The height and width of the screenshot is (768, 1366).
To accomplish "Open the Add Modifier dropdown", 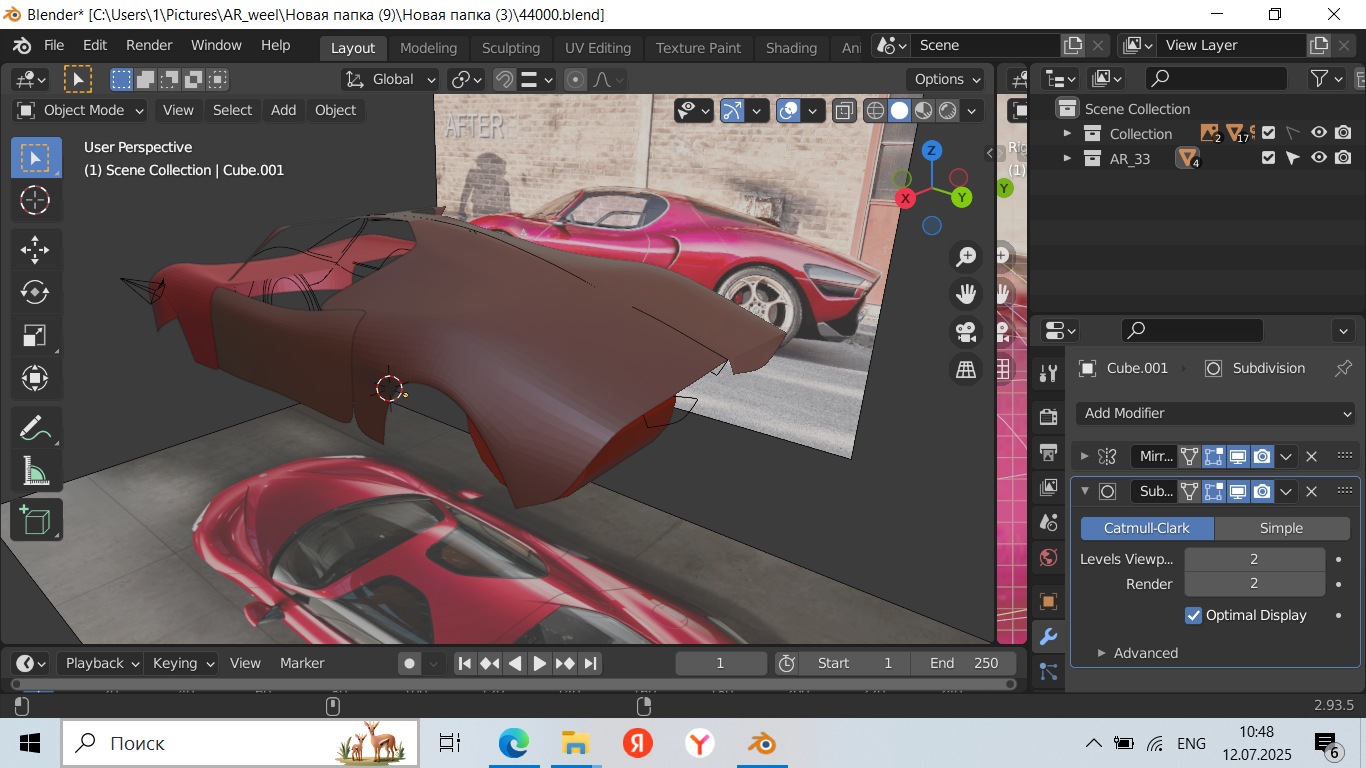I will [x=1216, y=413].
